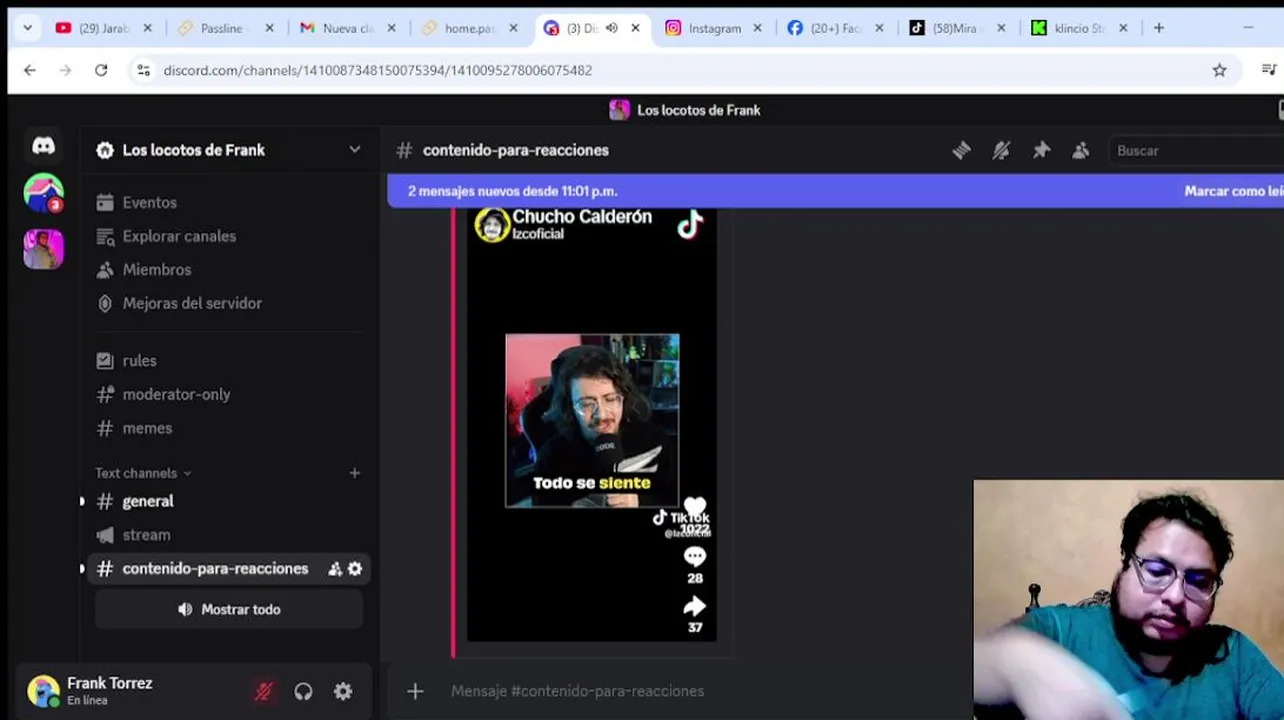Go forward with browser forward arrow
This screenshot has width=1284, height=720.
pyautogui.click(x=65, y=70)
